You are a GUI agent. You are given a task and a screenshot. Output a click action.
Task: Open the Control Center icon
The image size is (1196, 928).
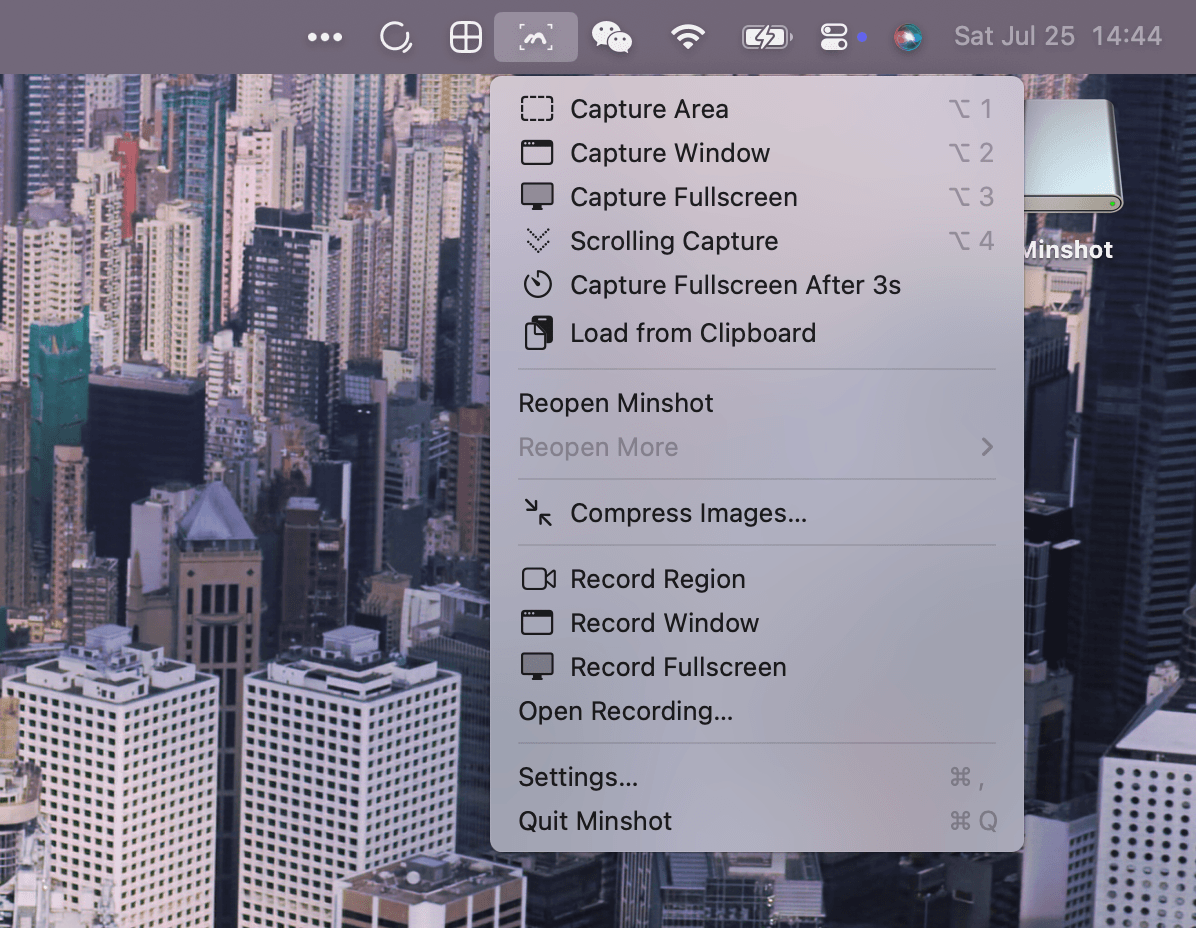834,37
